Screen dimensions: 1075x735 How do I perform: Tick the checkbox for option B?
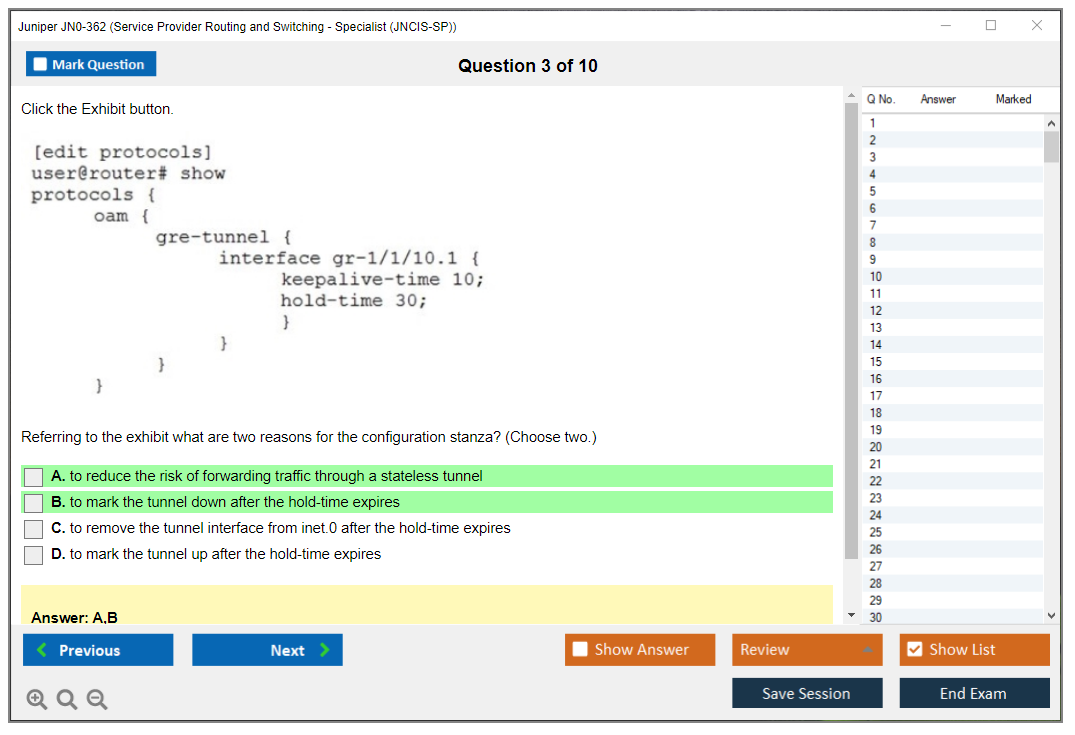coord(34,503)
